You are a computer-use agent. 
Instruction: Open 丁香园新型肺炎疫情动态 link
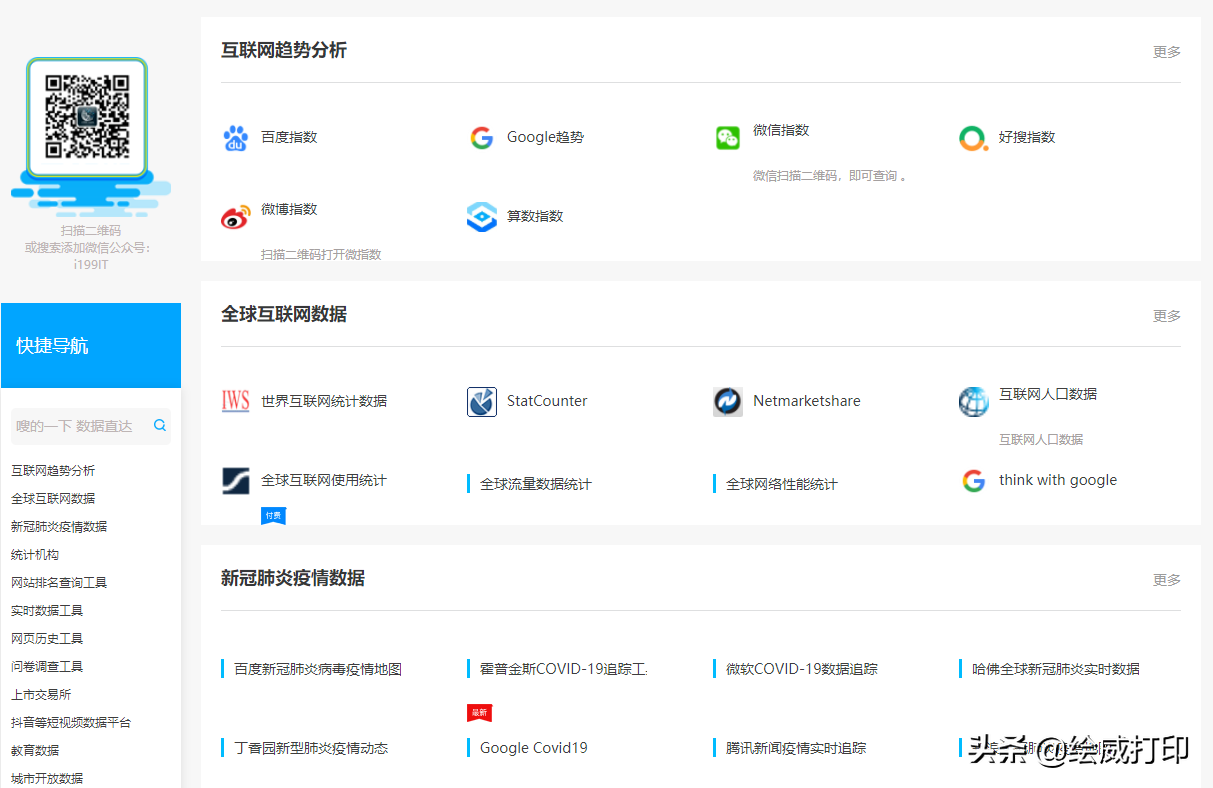(311, 748)
